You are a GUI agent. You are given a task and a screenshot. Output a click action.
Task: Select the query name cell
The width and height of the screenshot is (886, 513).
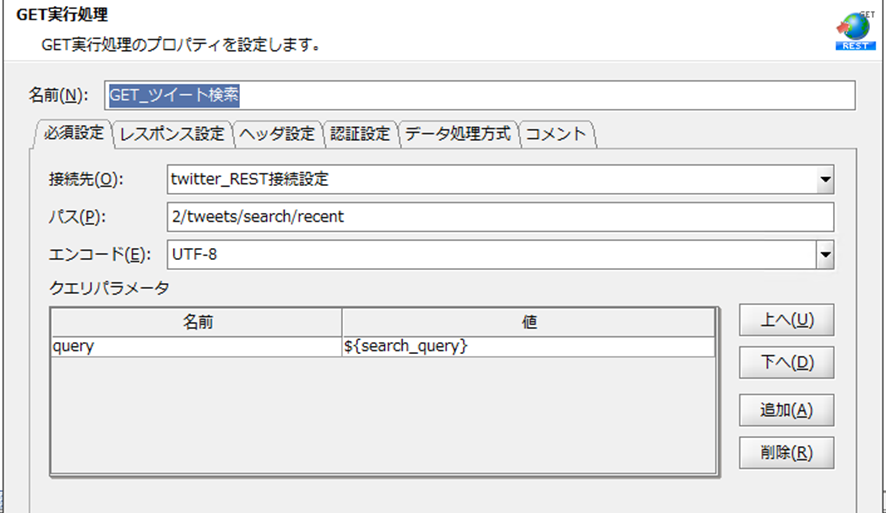coord(197,346)
